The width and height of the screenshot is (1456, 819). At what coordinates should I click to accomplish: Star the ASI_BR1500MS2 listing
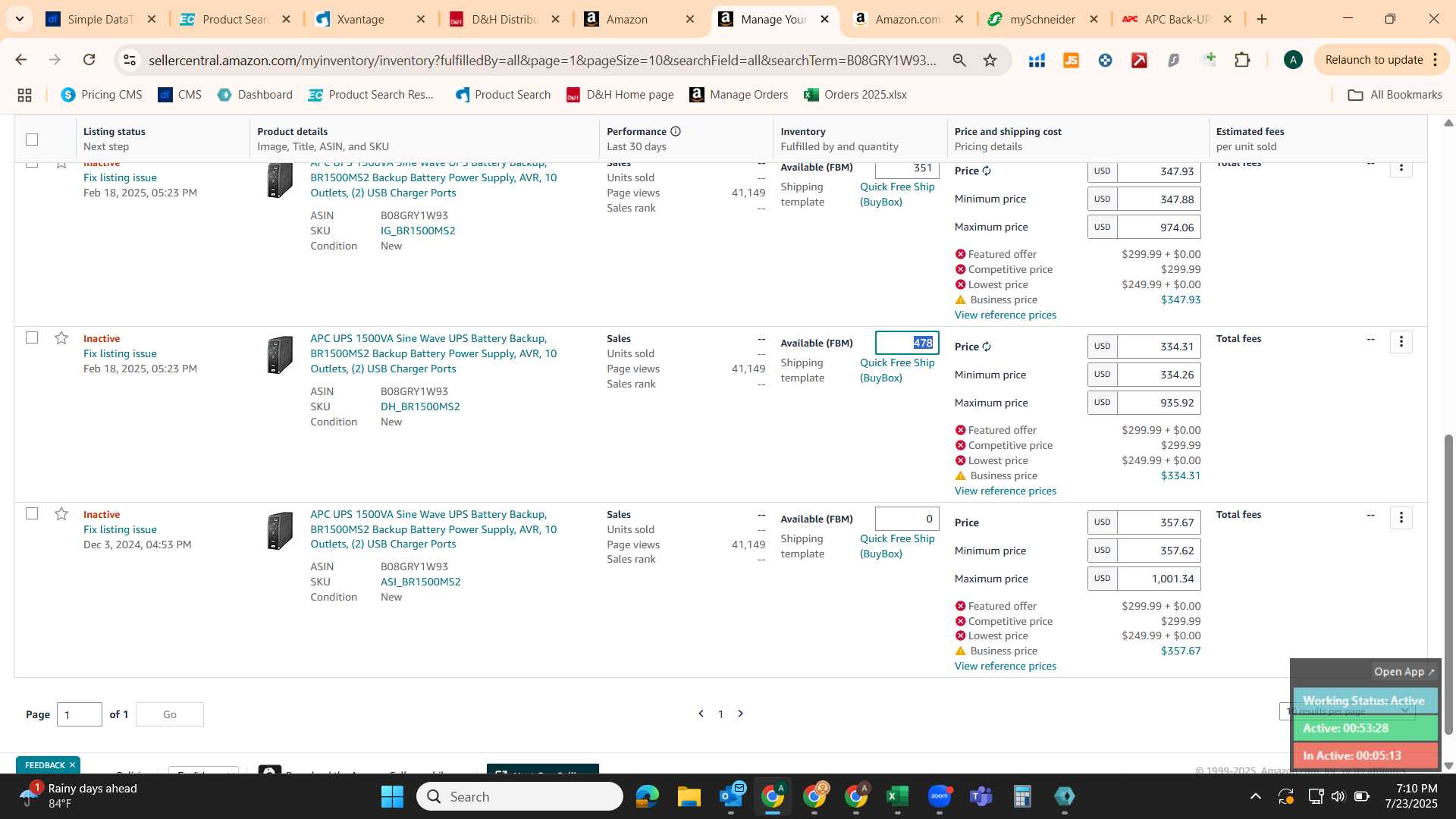coord(61,514)
